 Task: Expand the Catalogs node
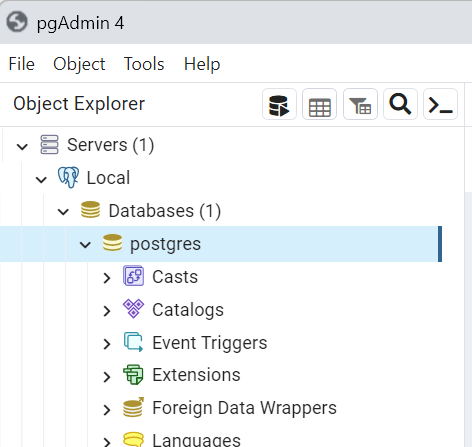click(107, 311)
